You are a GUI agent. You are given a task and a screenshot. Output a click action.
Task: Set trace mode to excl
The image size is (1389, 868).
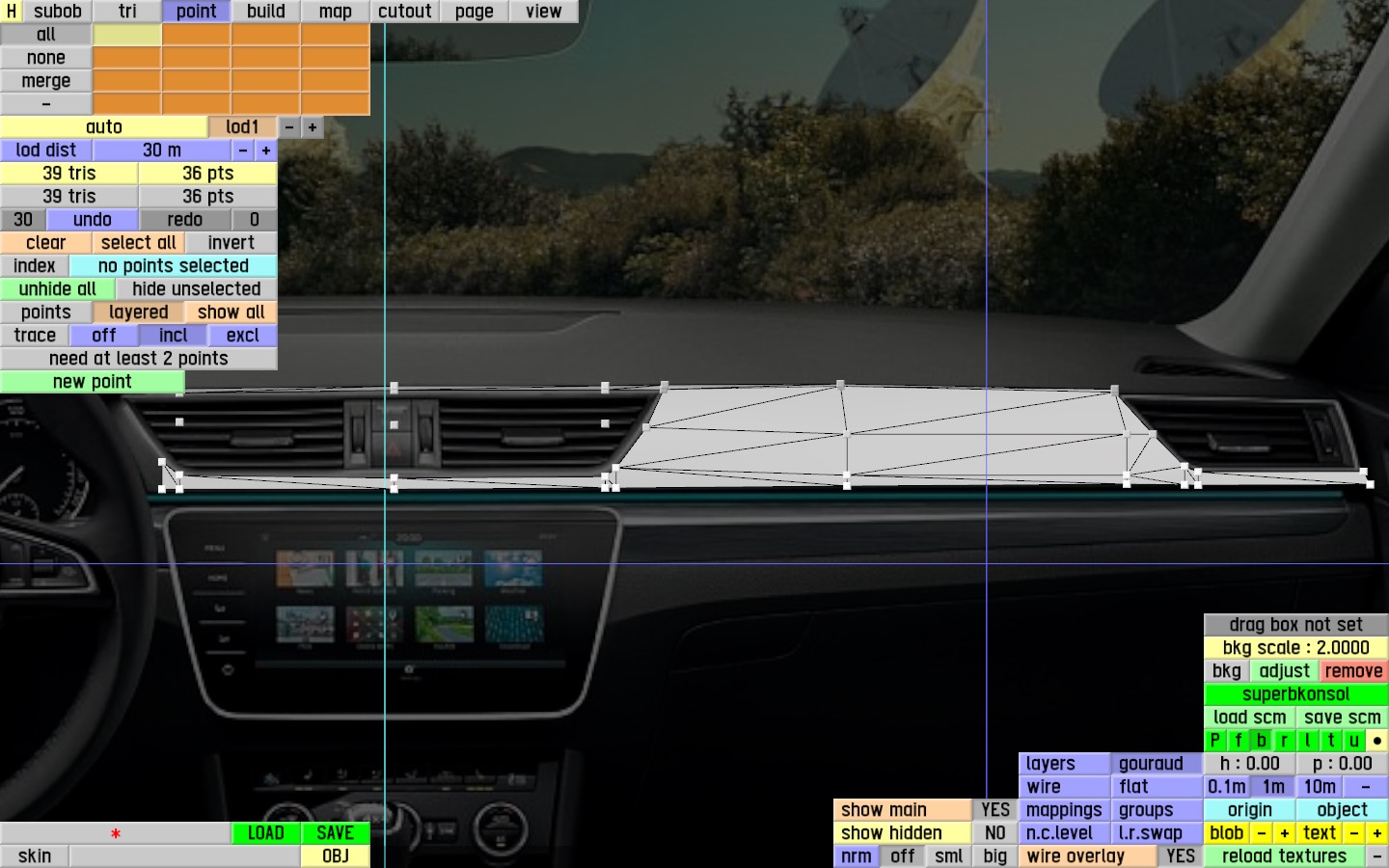(243, 336)
